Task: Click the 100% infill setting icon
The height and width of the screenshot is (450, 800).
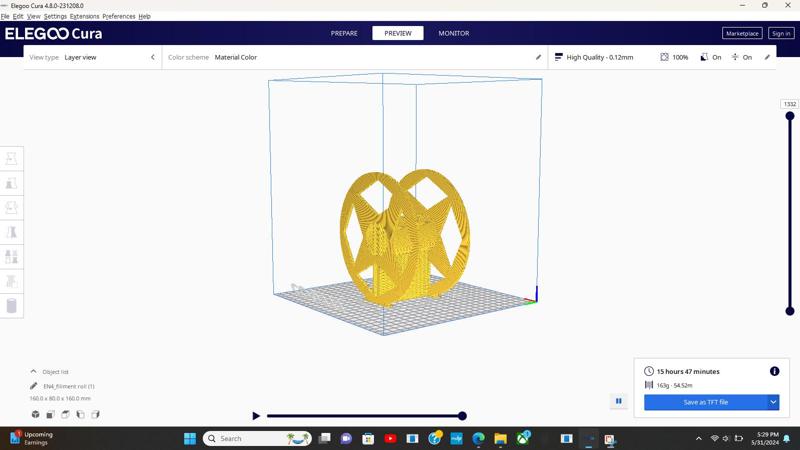Action: pos(664,57)
